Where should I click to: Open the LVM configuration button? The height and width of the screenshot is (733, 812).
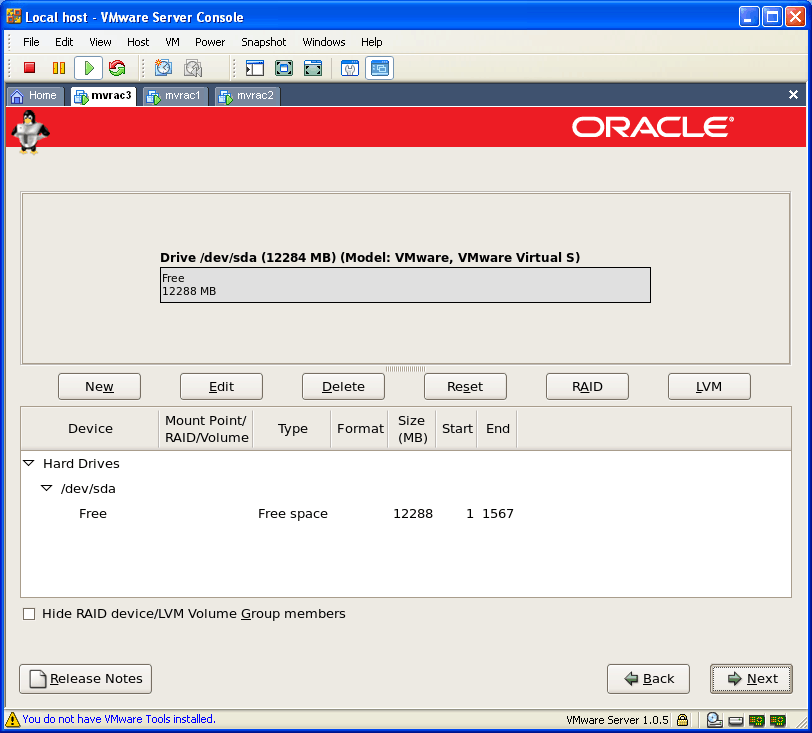click(x=709, y=387)
